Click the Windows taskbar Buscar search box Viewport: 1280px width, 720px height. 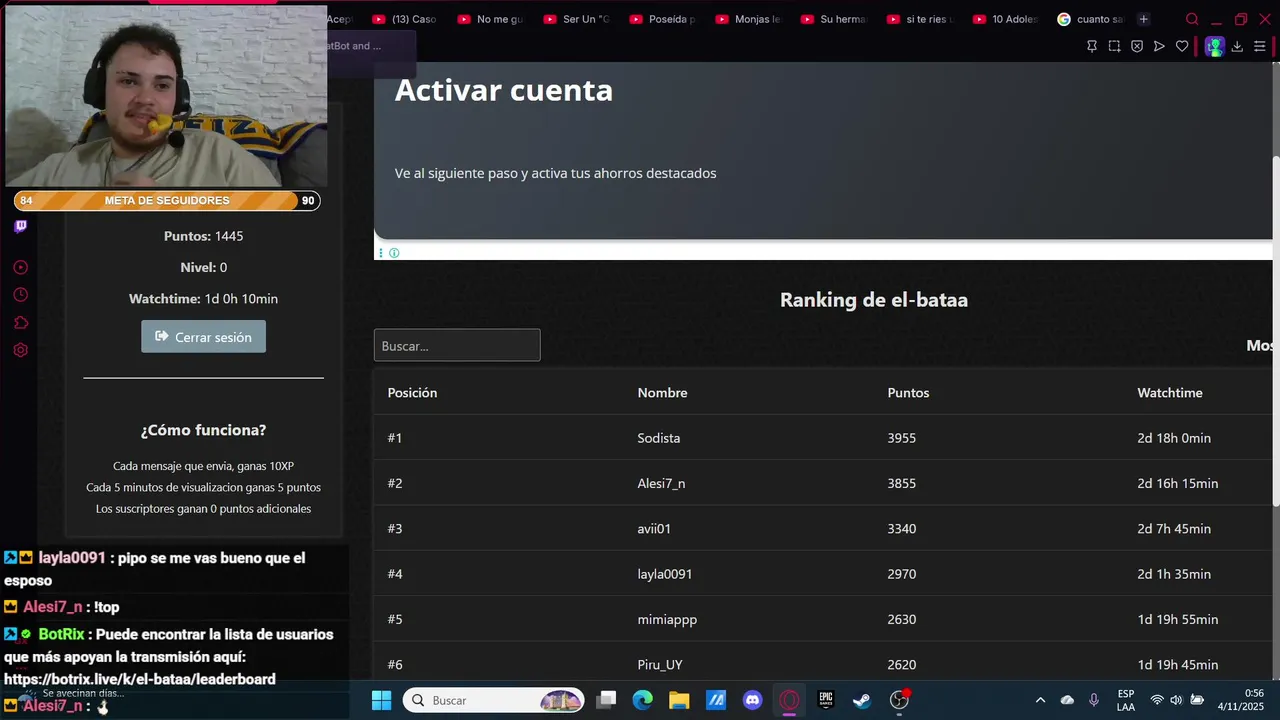coord(495,700)
